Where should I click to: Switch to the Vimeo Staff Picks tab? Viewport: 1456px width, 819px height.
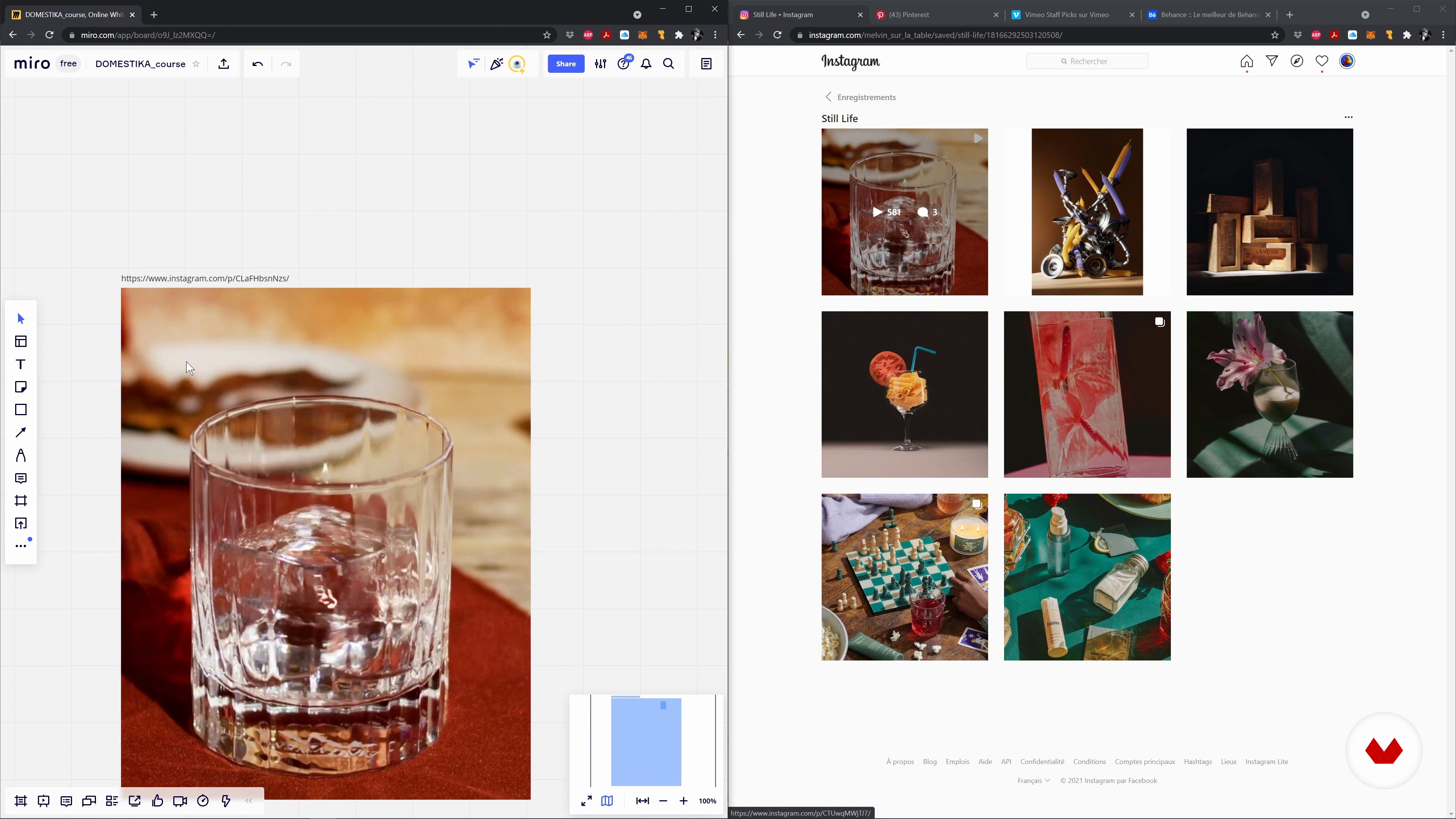point(1072,15)
